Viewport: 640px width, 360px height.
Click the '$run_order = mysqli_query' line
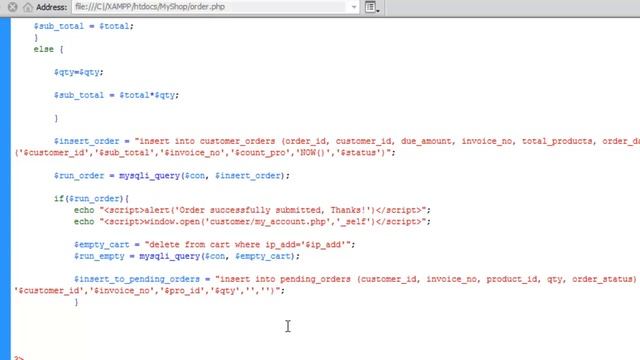172,176
